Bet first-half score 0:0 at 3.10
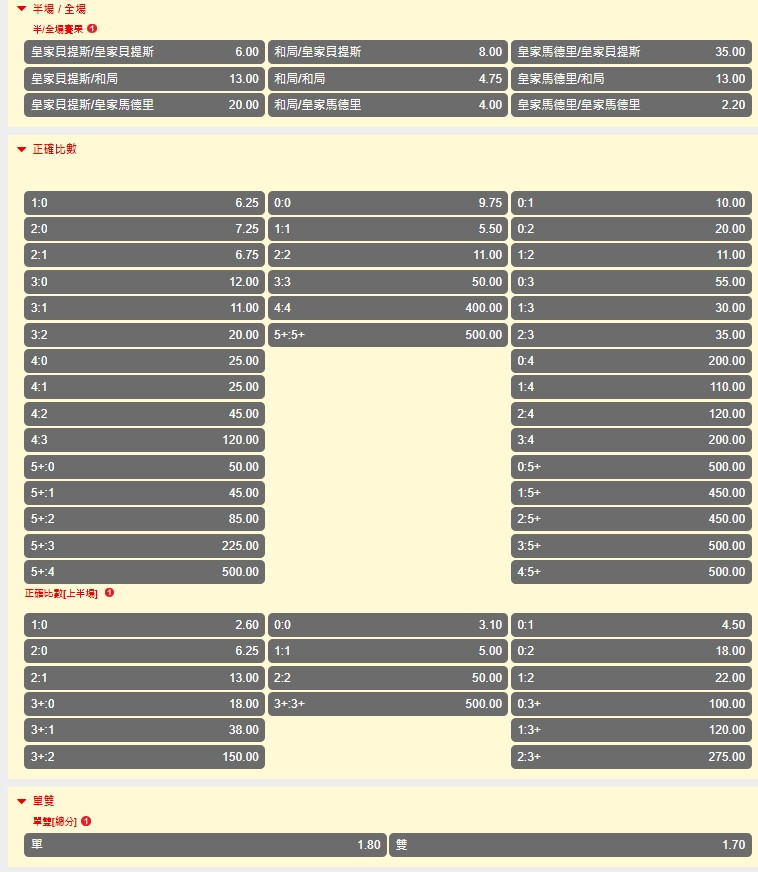 pos(388,625)
